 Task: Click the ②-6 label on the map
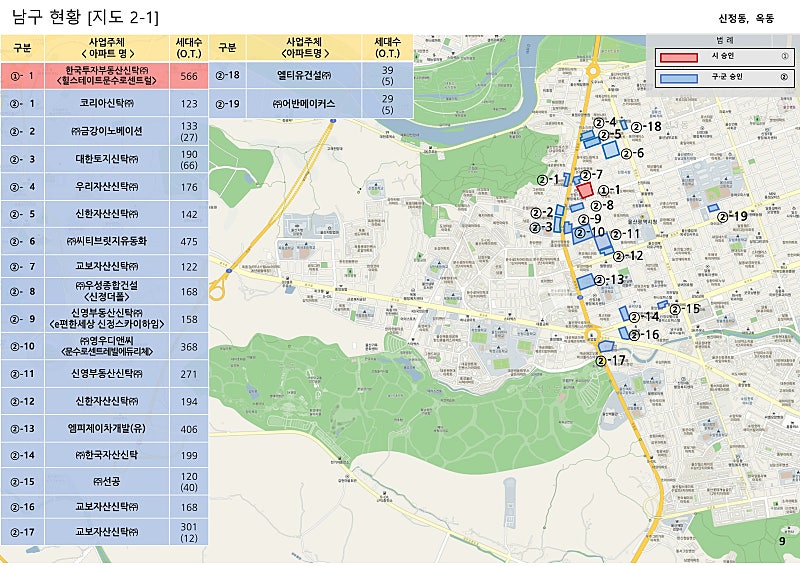click(x=632, y=153)
